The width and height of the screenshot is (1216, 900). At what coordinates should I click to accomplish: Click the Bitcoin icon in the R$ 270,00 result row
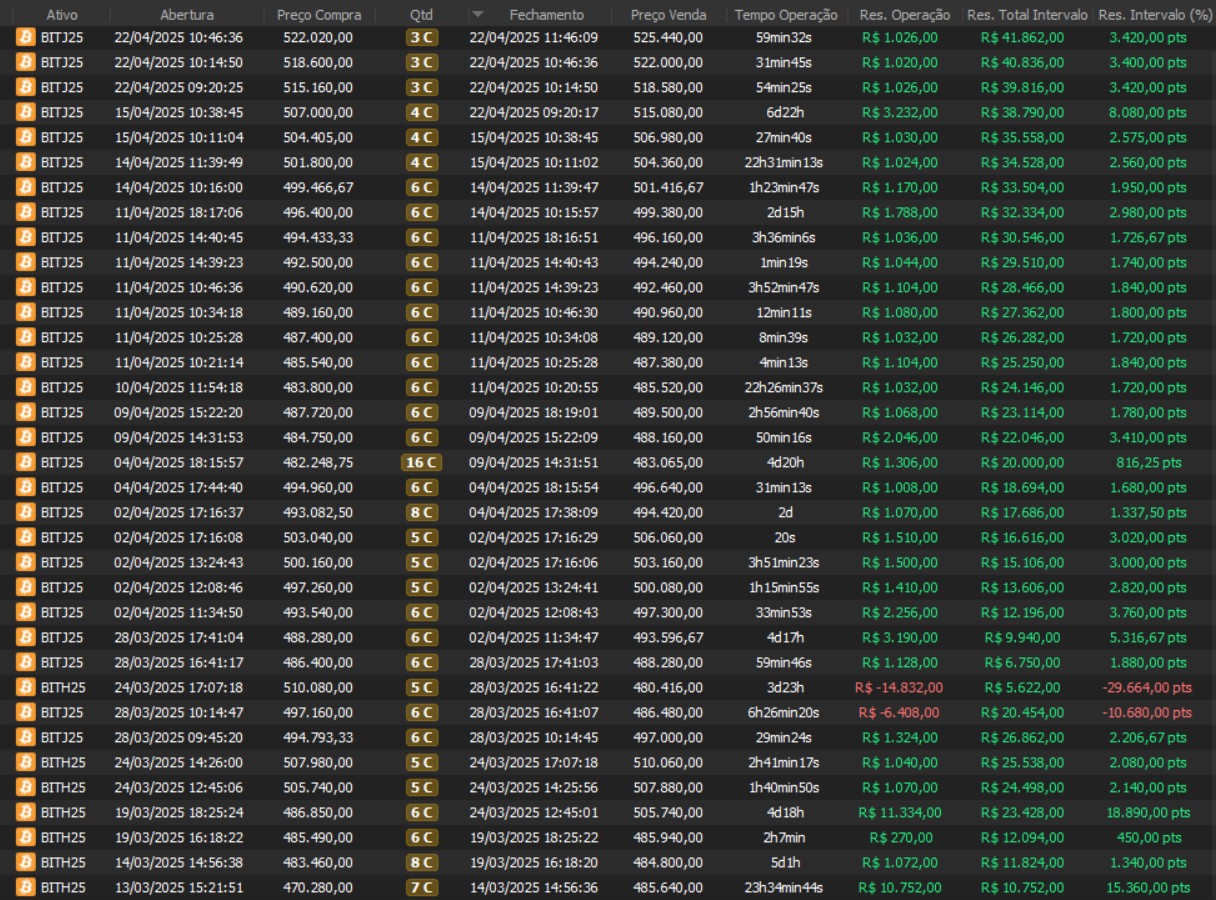click(25, 837)
